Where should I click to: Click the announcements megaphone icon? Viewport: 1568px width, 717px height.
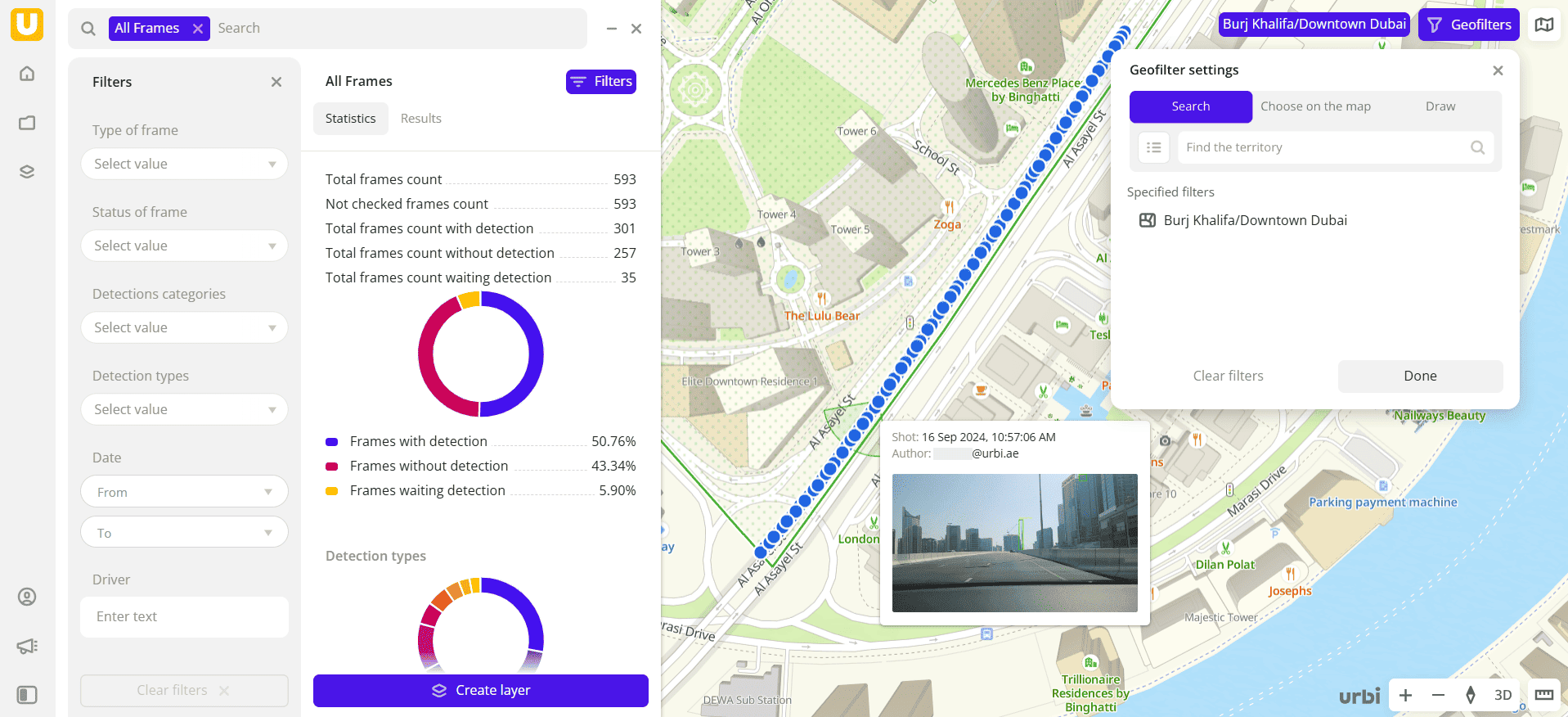click(x=27, y=646)
